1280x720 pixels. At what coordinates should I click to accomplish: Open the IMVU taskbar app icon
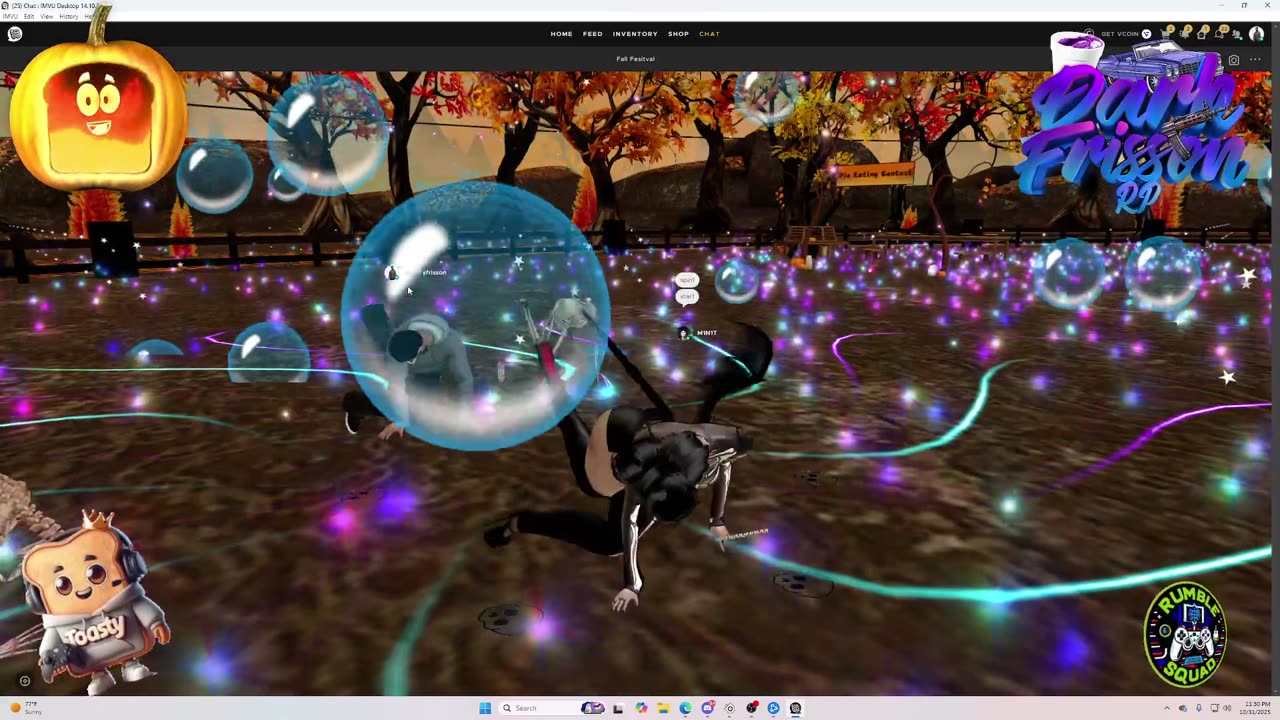point(795,708)
